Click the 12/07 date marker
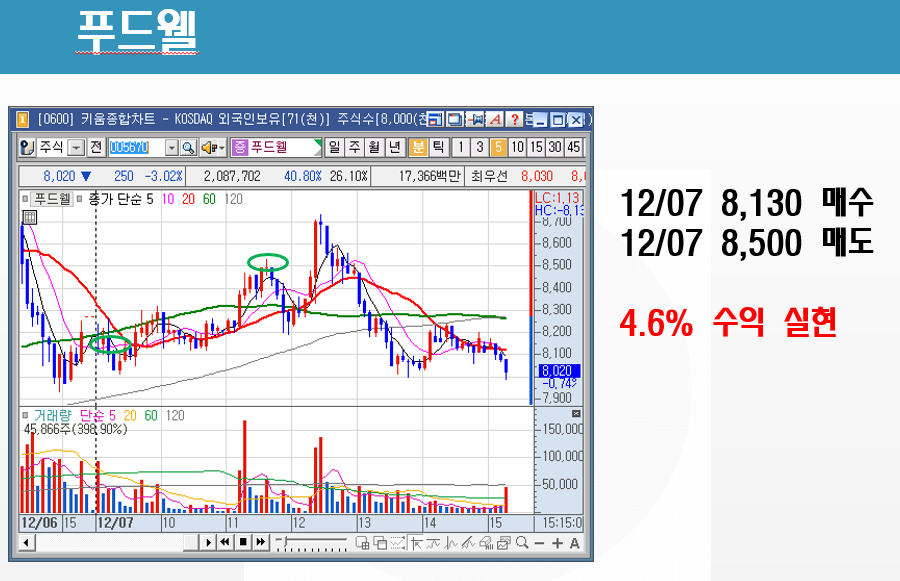 click(115, 522)
